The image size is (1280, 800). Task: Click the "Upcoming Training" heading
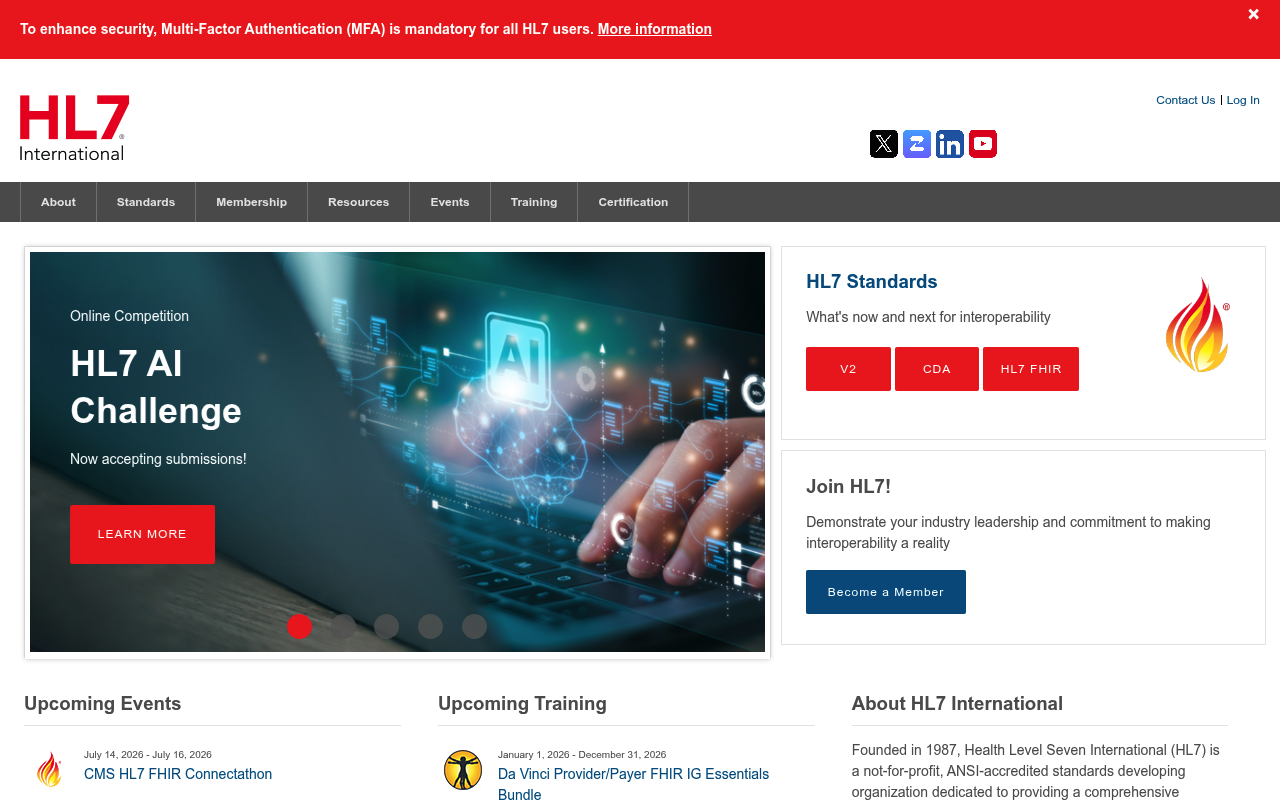point(522,704)
